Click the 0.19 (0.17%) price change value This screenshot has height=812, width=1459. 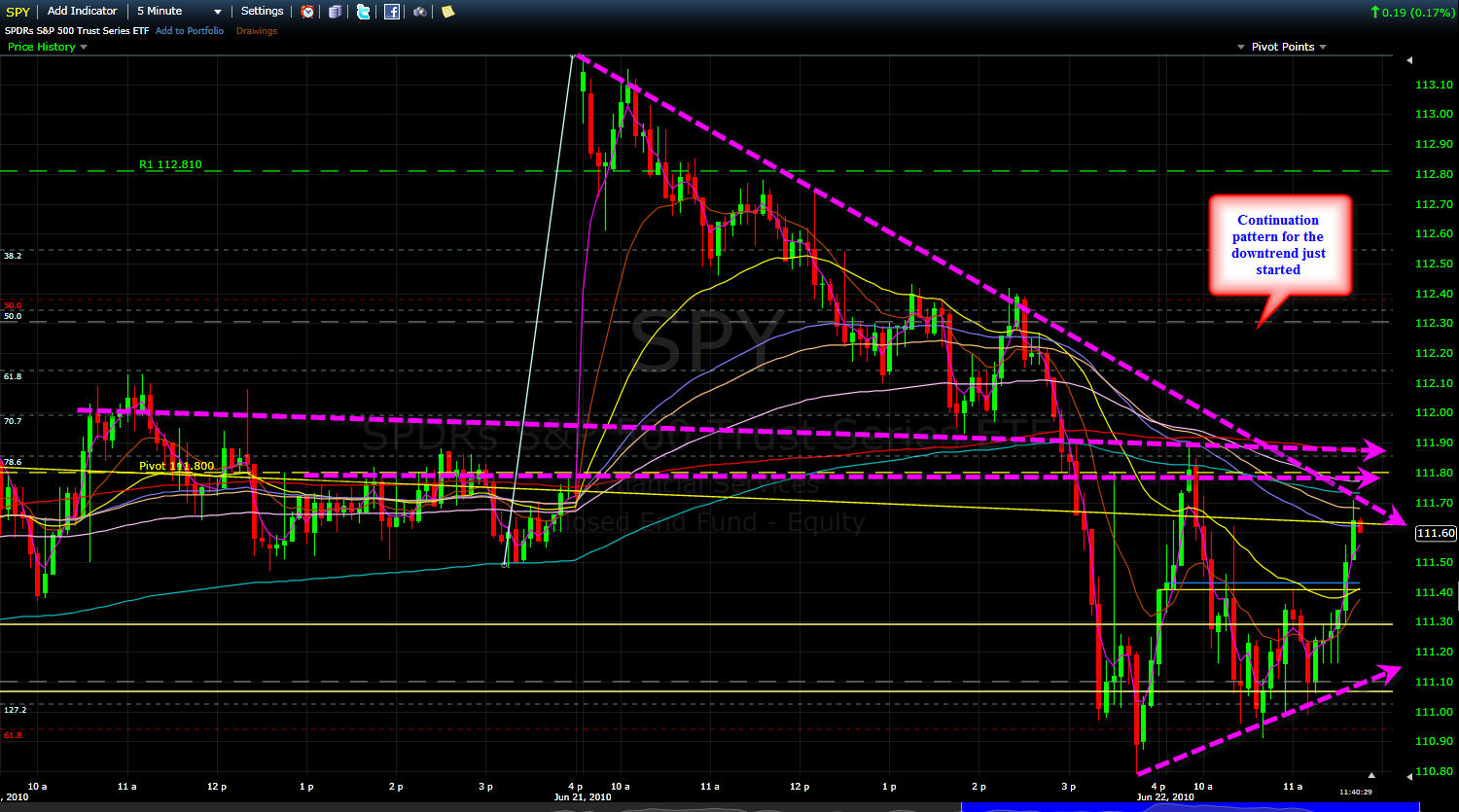click(1418, 12)
